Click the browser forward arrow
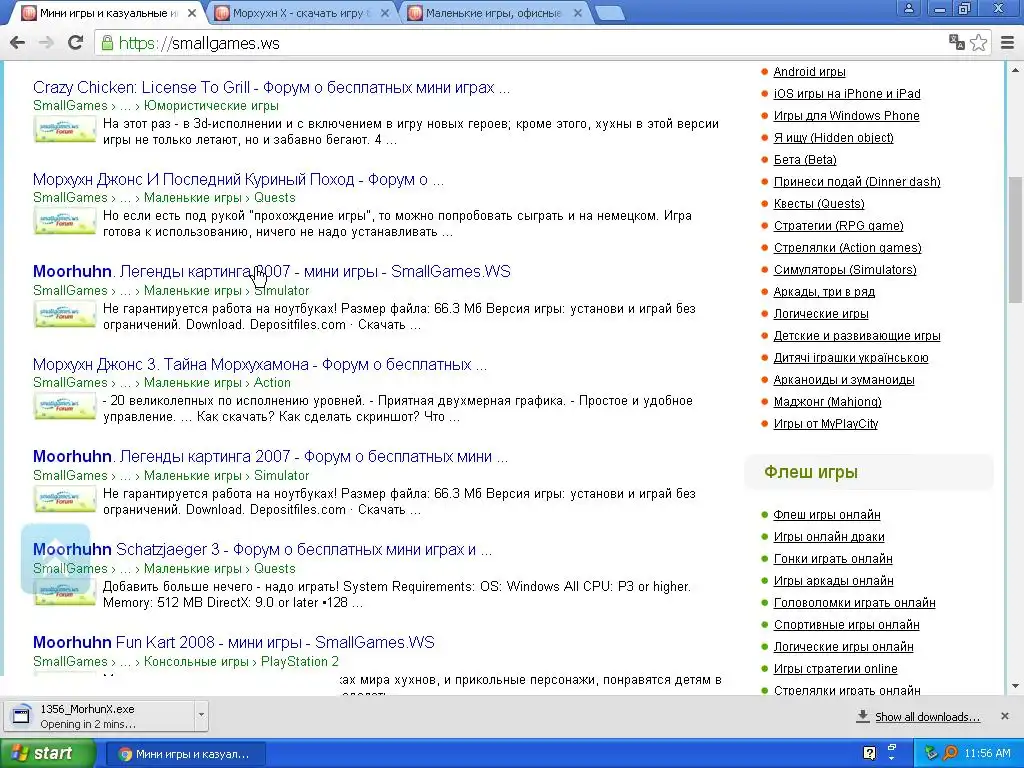Screen dimensions: 1024x768 point(46,43)
